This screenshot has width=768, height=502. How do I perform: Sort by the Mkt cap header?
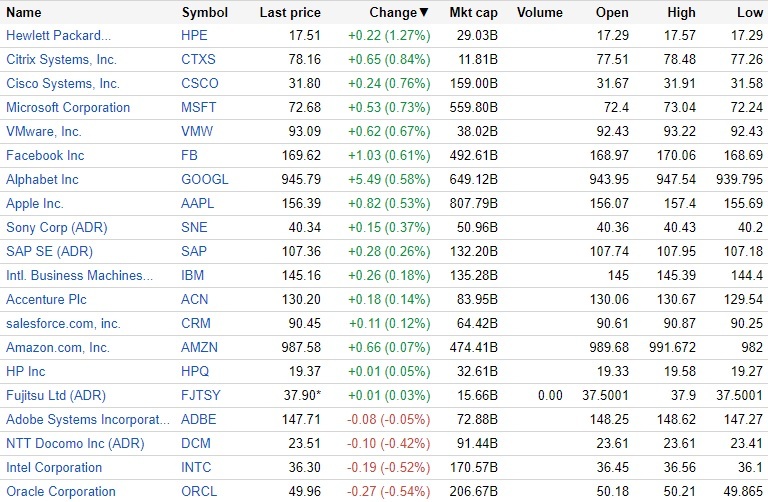(x=474, y=13)
